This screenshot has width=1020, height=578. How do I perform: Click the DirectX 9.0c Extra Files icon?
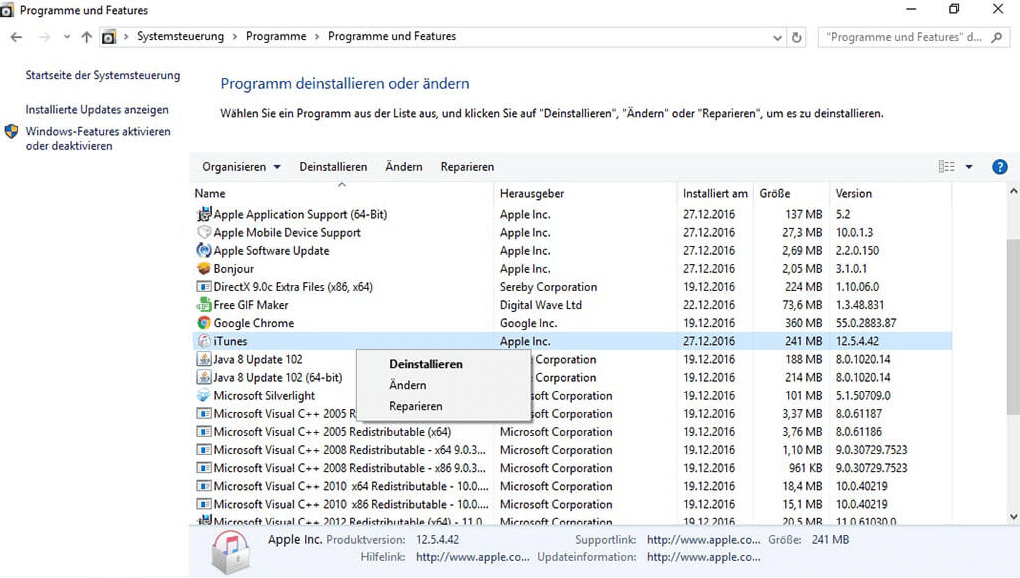pyautogui.click(x=204, y=287)
